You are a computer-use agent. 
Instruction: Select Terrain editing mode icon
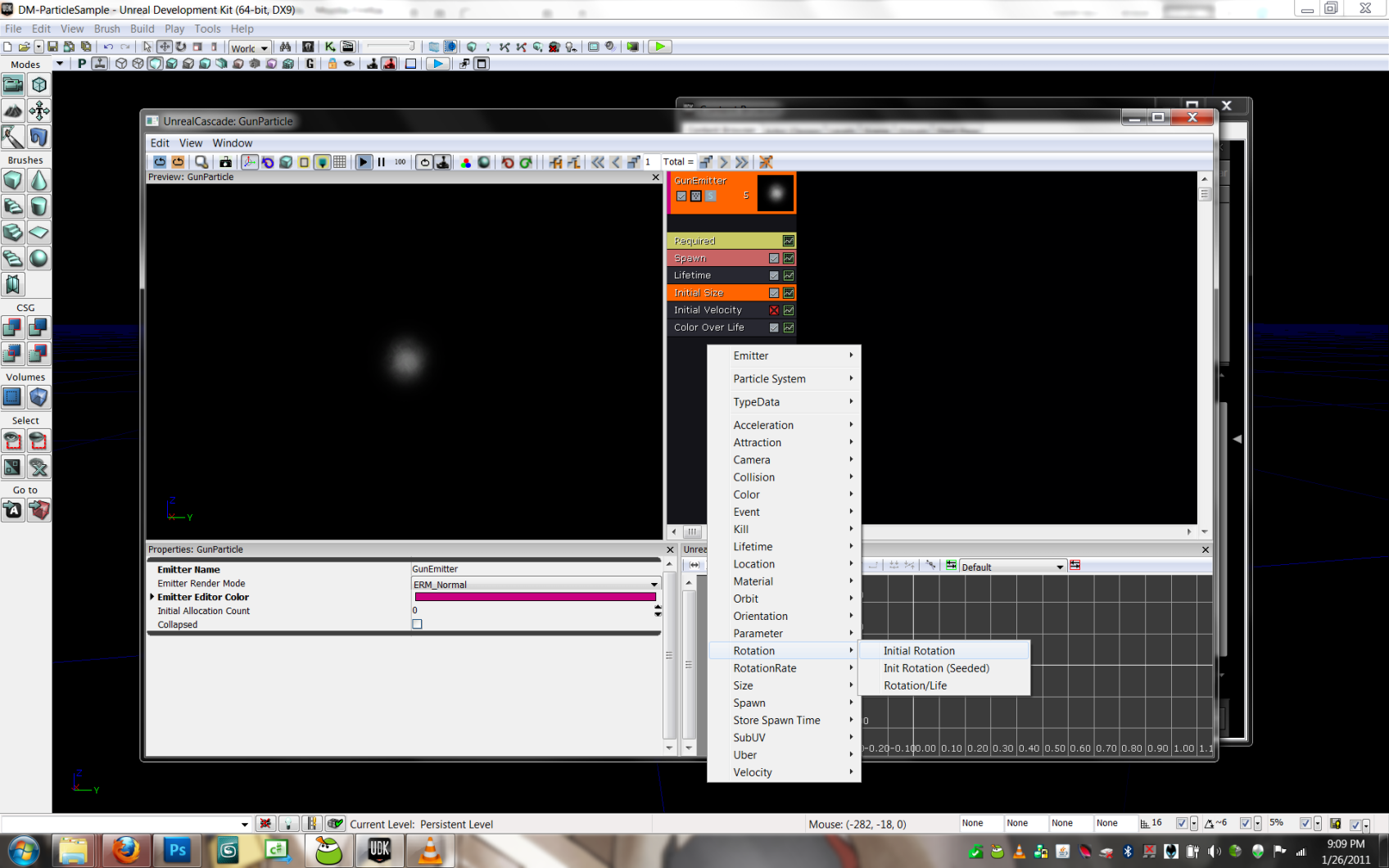point(13,111)
